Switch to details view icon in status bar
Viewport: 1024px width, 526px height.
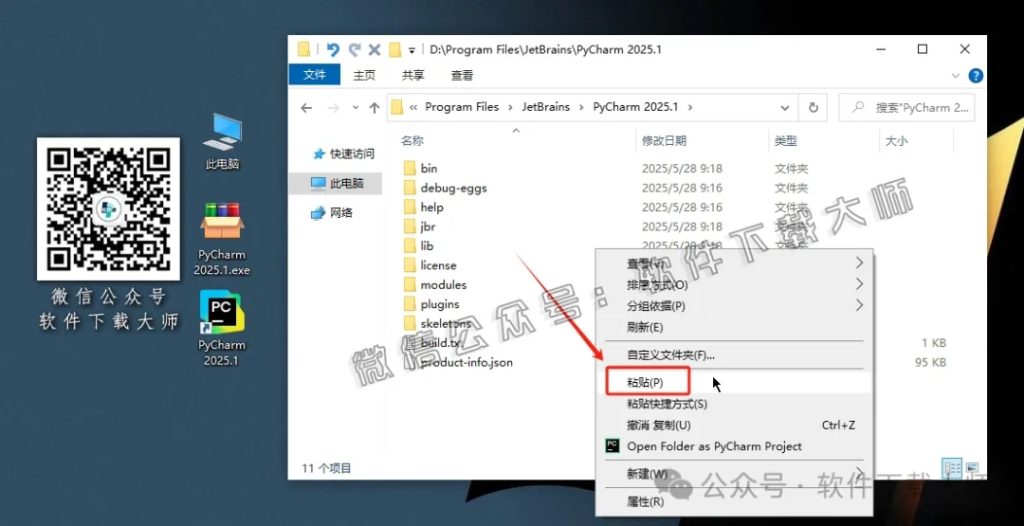click(x=952, y=468)
